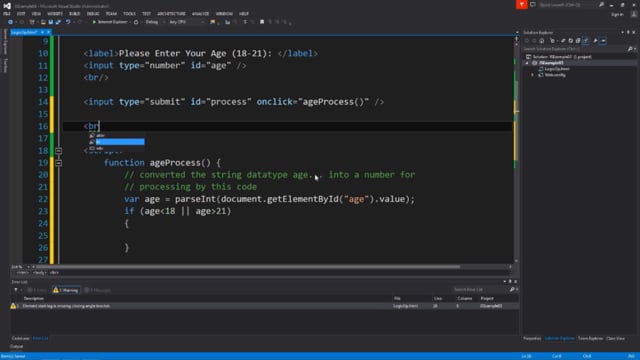This screenshot has width=640, height=360.
Task: Open the ARCHITECTURE menu
Action: point(171,14)
